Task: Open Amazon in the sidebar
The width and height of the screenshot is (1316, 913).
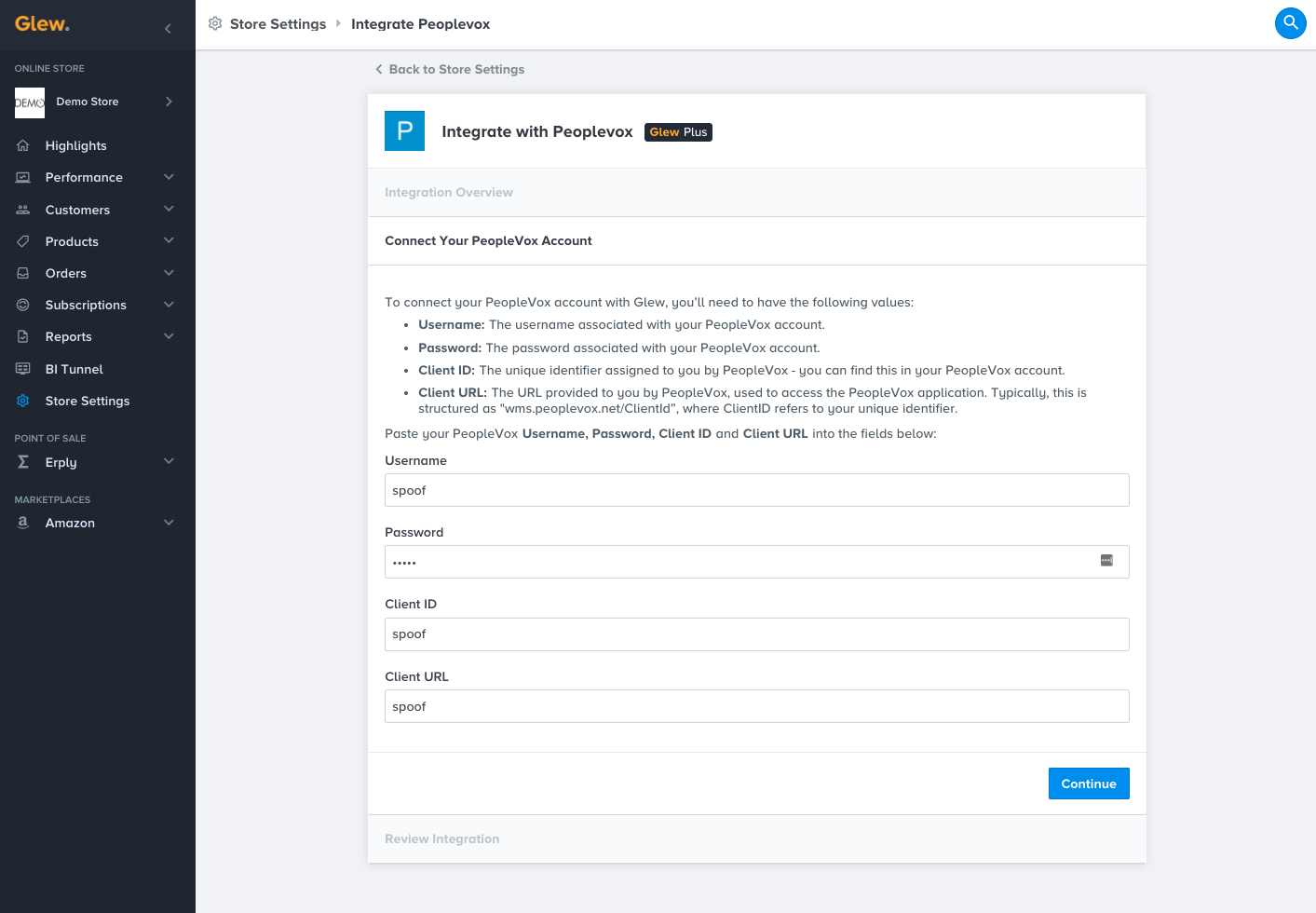Action: 70,523
